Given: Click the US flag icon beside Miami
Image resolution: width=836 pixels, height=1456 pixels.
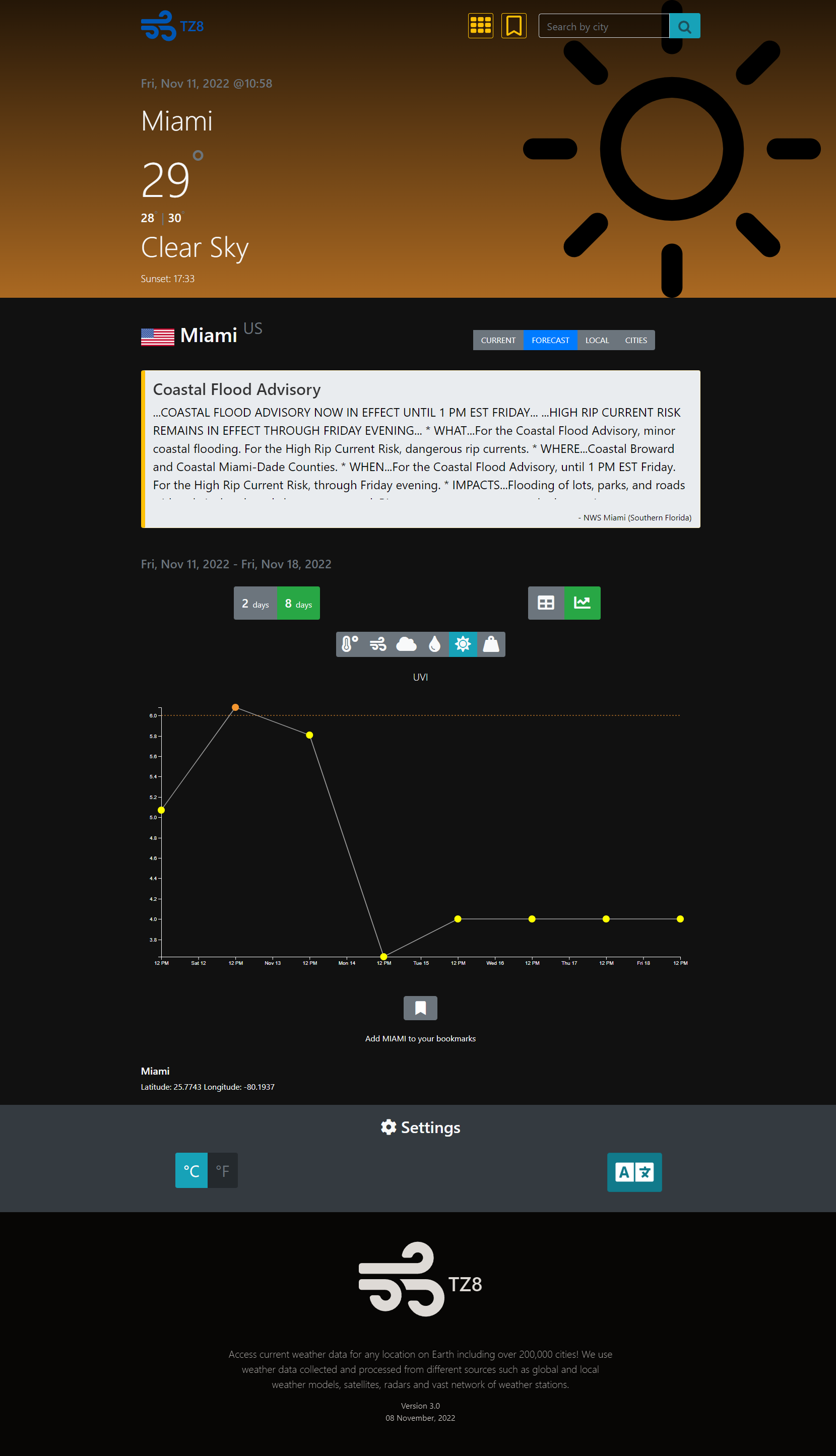Looking at the screenshot, I should tap(157, 337).
